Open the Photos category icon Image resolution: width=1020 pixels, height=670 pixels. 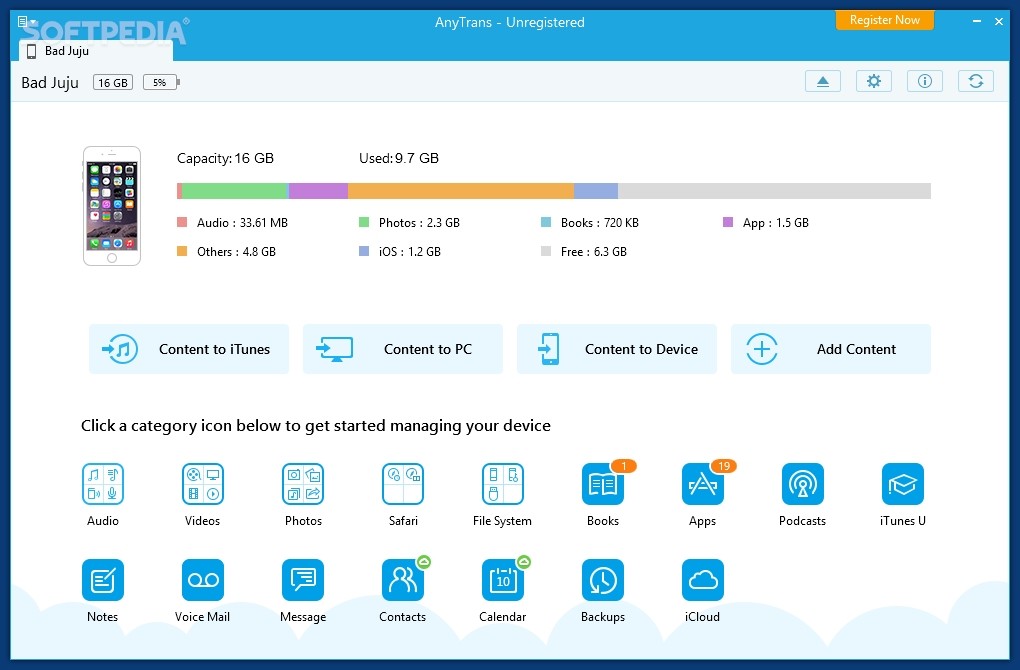click(303, 484)
